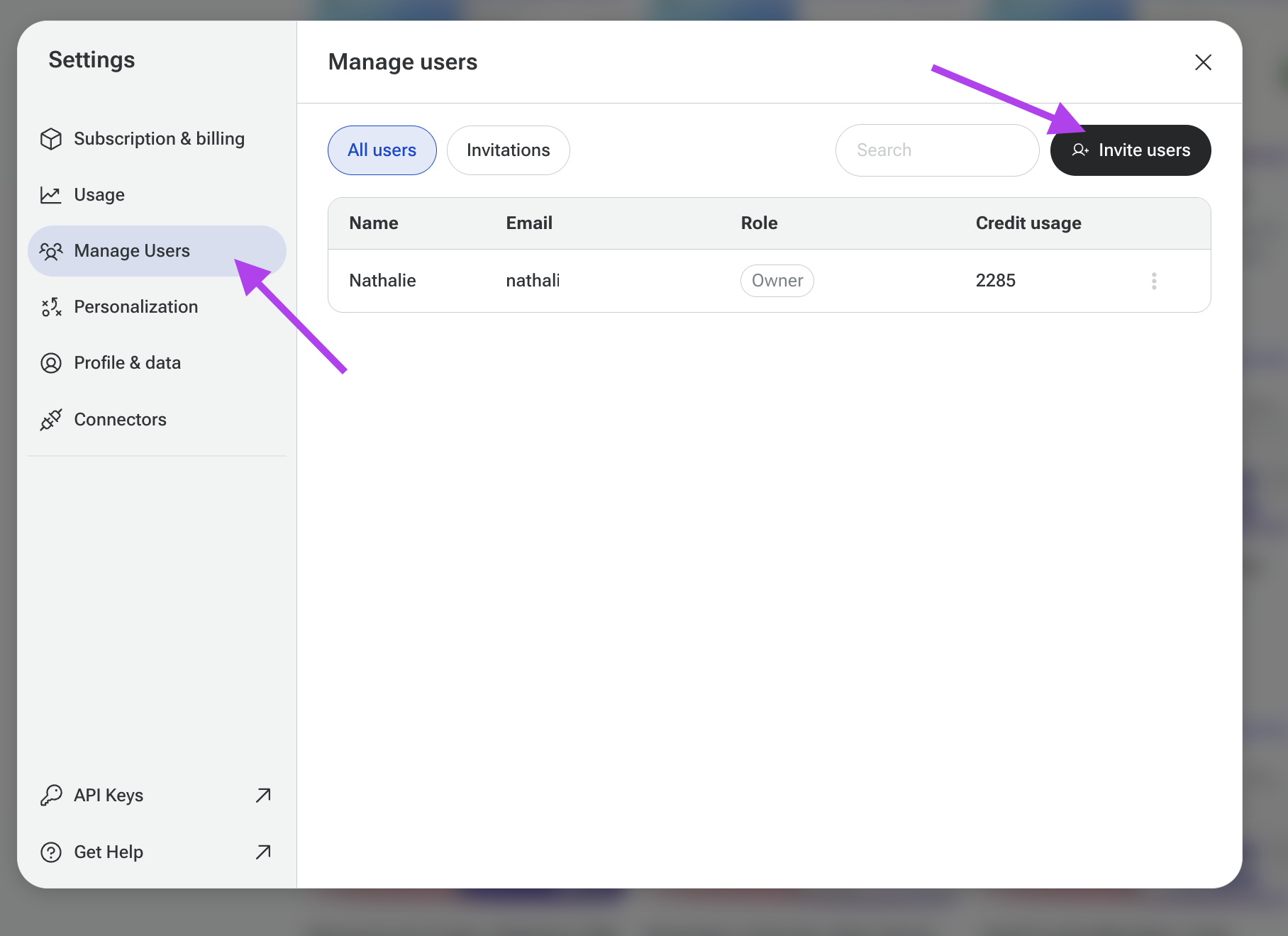Click the Owner role badge

(x=777, y=281)
